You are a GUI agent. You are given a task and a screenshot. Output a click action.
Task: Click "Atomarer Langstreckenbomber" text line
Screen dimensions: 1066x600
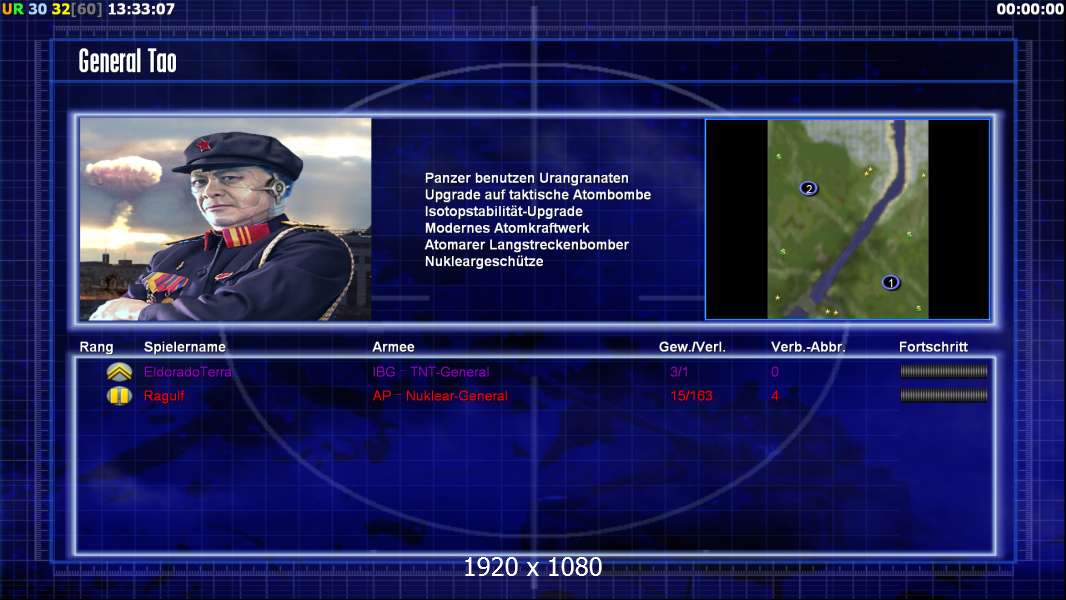point(527,245)
